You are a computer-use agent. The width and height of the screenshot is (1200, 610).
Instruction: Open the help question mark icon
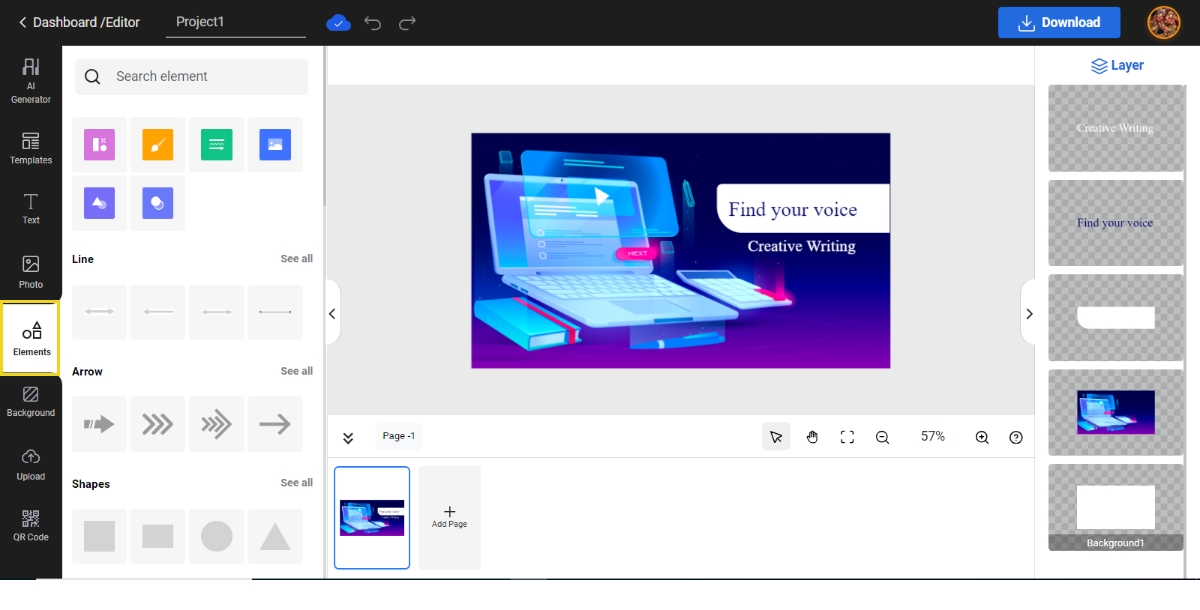[1016, 437]
